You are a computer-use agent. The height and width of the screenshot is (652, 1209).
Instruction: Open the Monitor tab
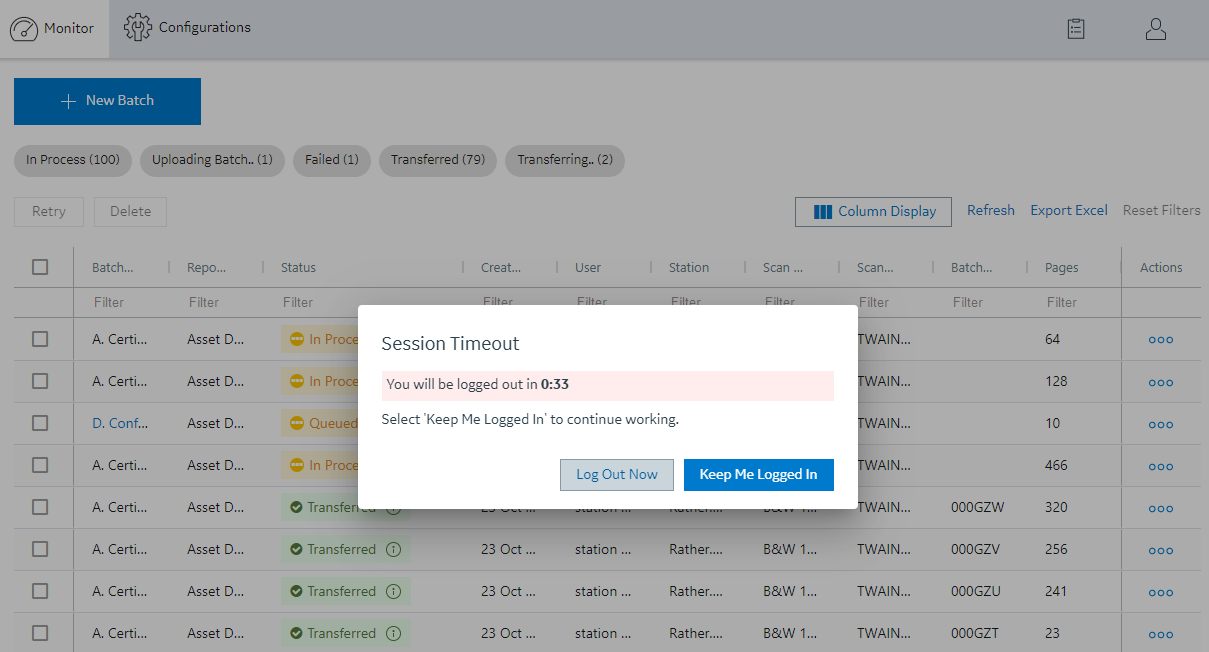[x=54, y=29]
